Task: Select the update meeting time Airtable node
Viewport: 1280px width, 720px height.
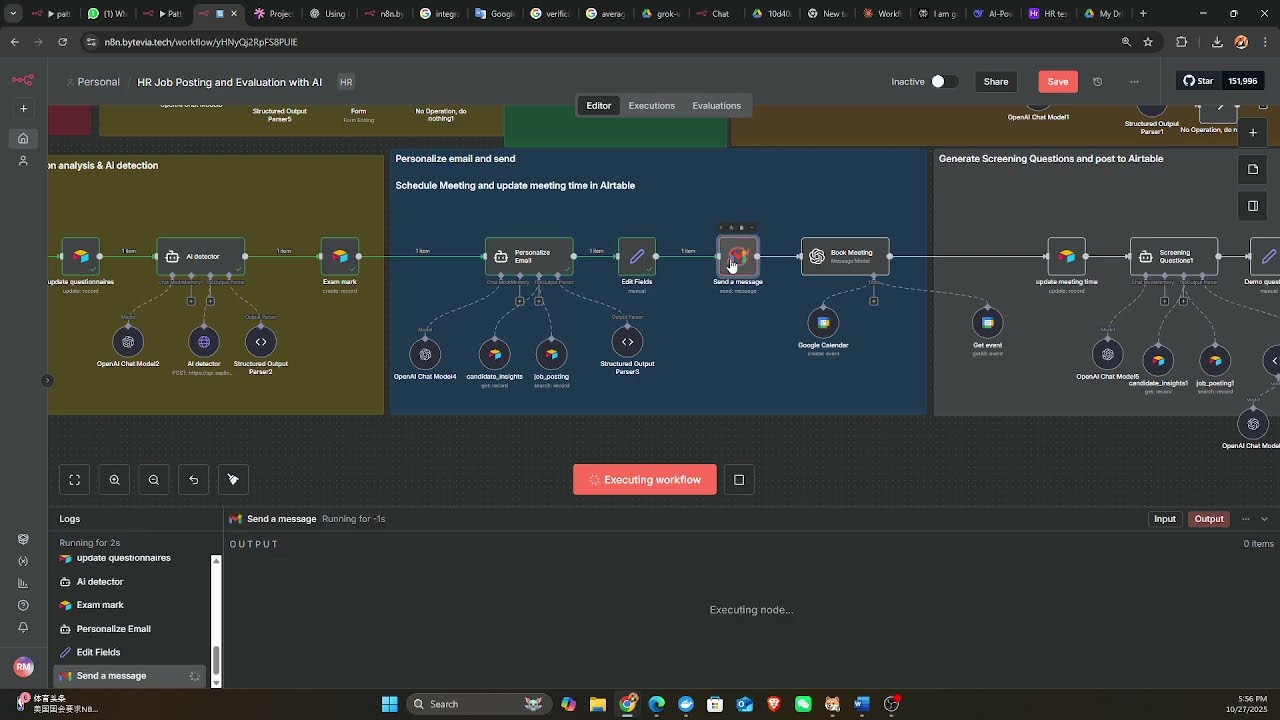Action: (1066, 257)
